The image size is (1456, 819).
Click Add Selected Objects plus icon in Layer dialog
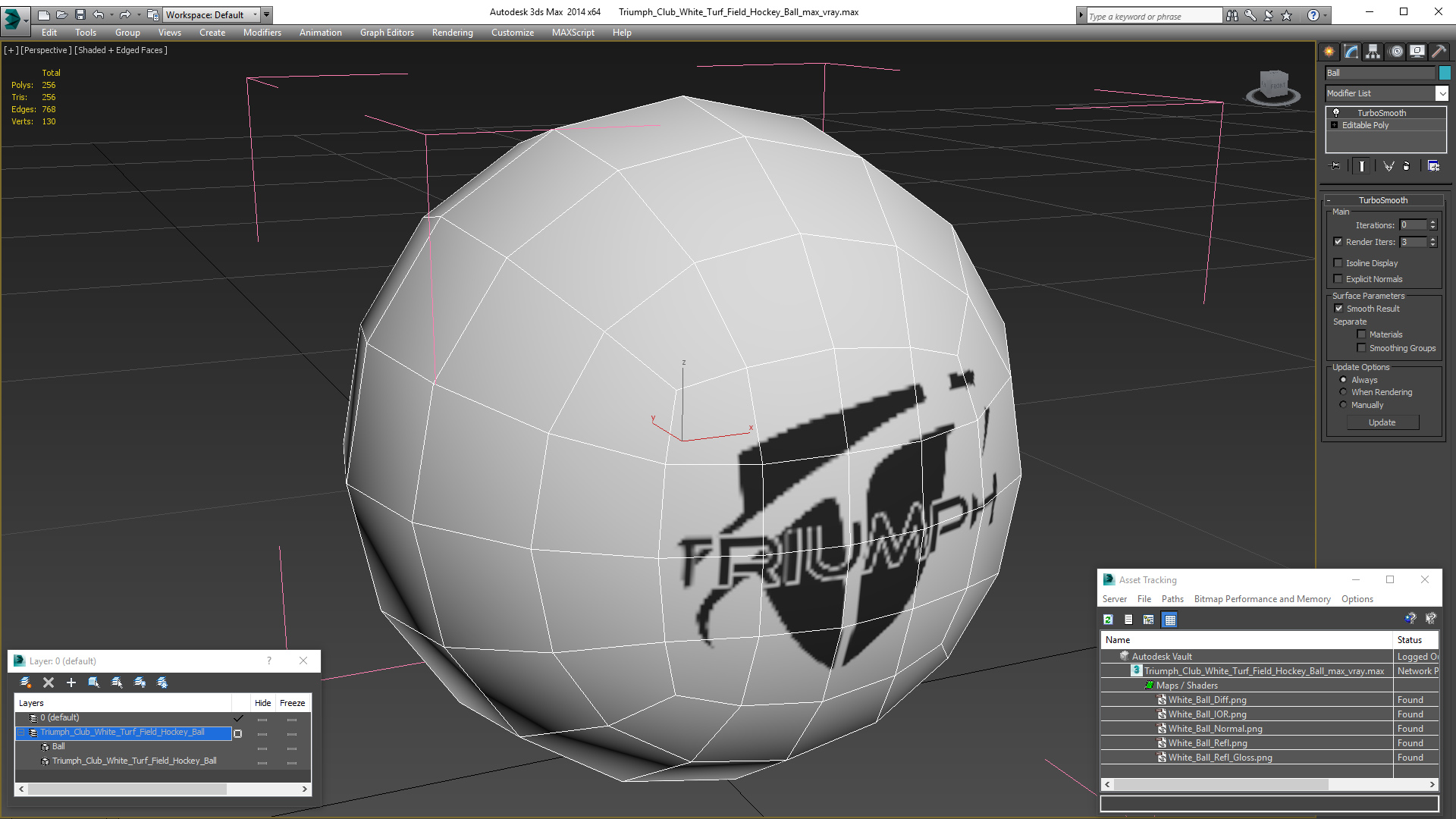coord(71,682)
